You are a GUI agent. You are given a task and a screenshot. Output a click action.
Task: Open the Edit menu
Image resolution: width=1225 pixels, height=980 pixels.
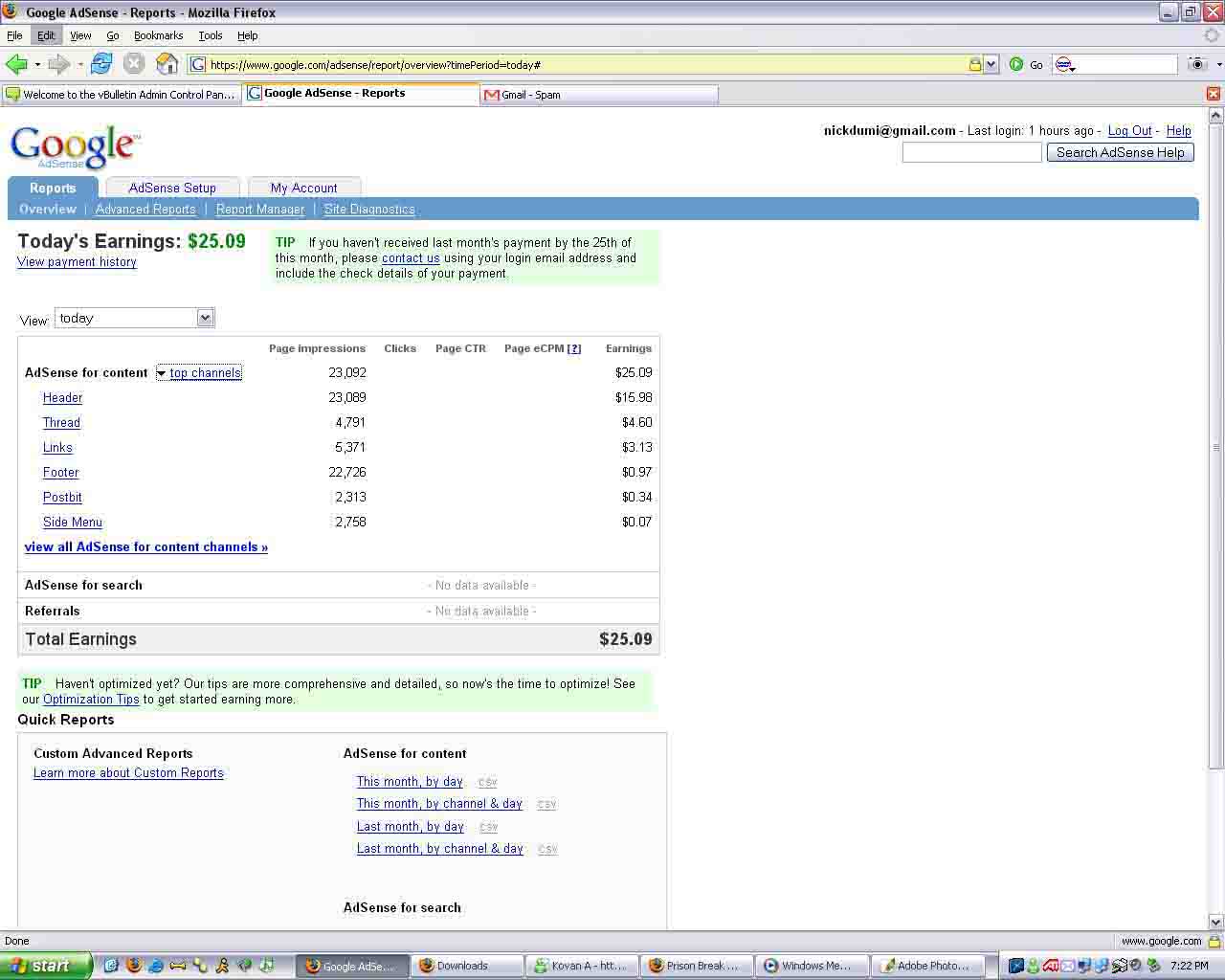46,35
